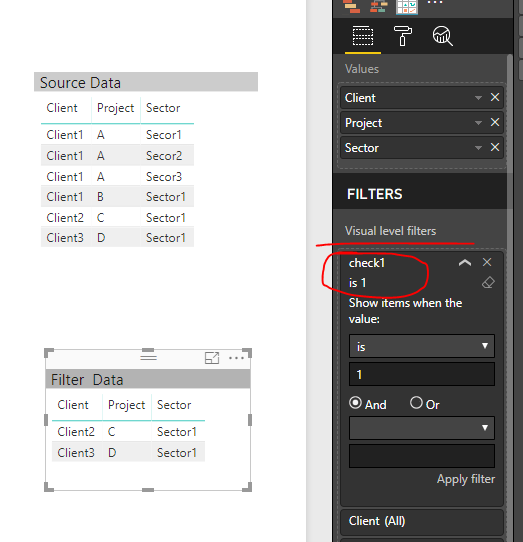
Task: Select the Secor1 cell in Source Data
Action: [x=164, y=135]
